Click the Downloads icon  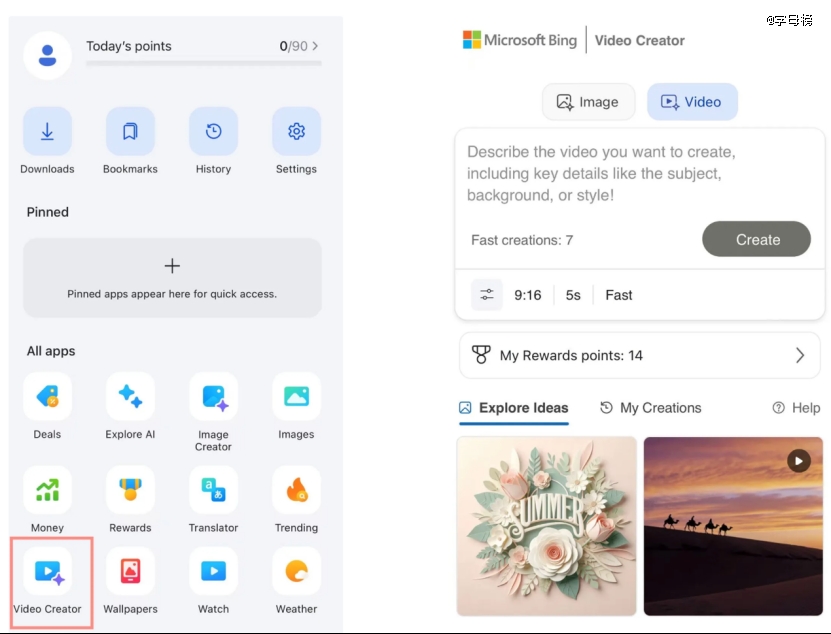click(47, 132)
